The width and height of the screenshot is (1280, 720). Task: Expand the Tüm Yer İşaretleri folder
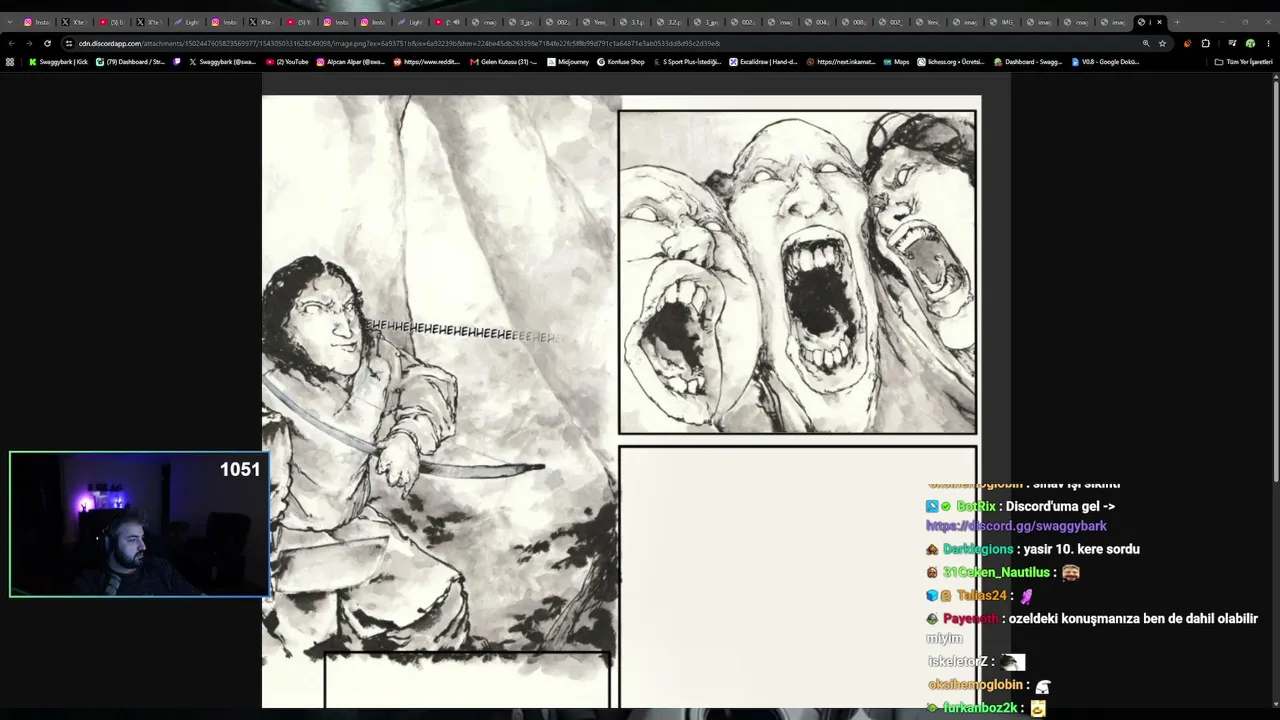click(x=1243, y=62)
